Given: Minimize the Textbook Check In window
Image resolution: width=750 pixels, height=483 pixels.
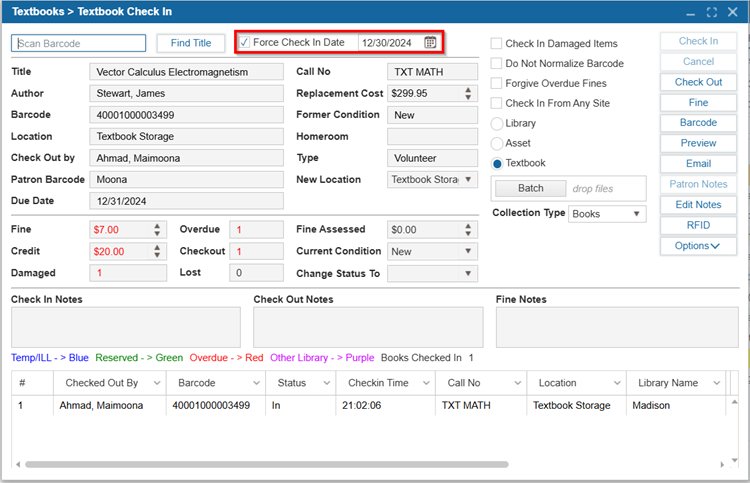Looking at the screenshot, I should (690, 13).
